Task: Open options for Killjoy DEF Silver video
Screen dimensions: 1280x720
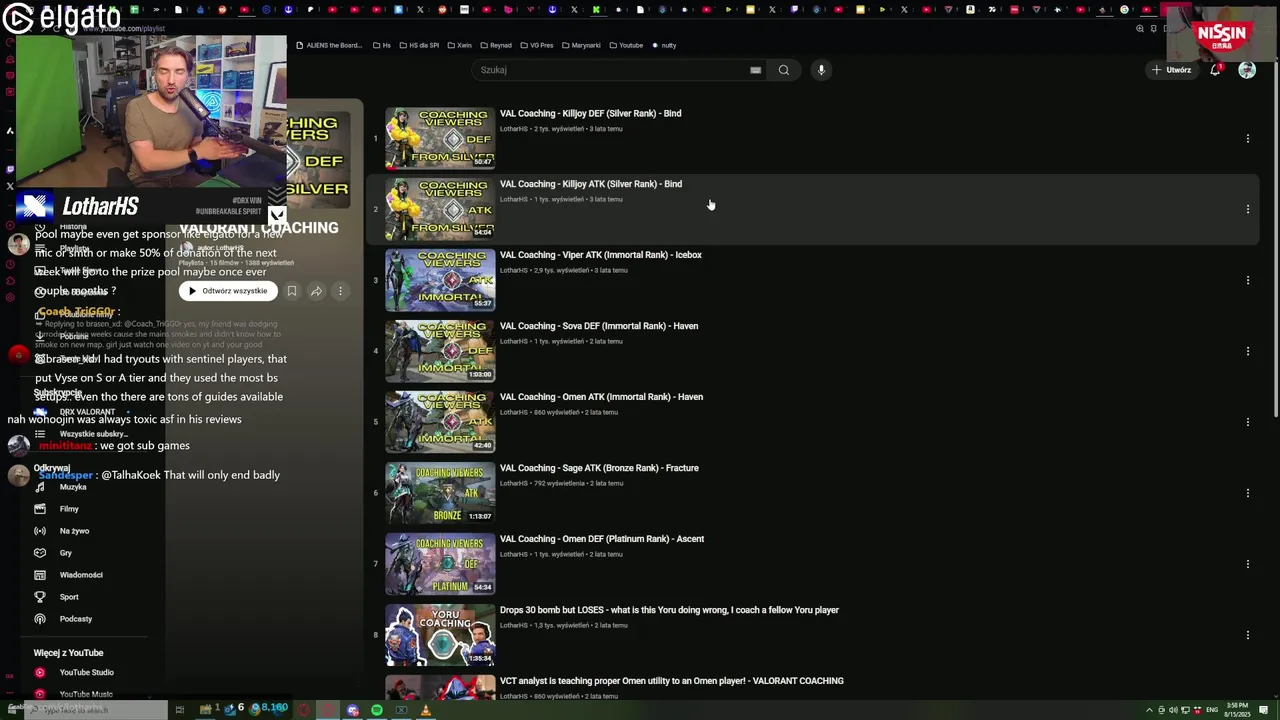Action: 1248,138
